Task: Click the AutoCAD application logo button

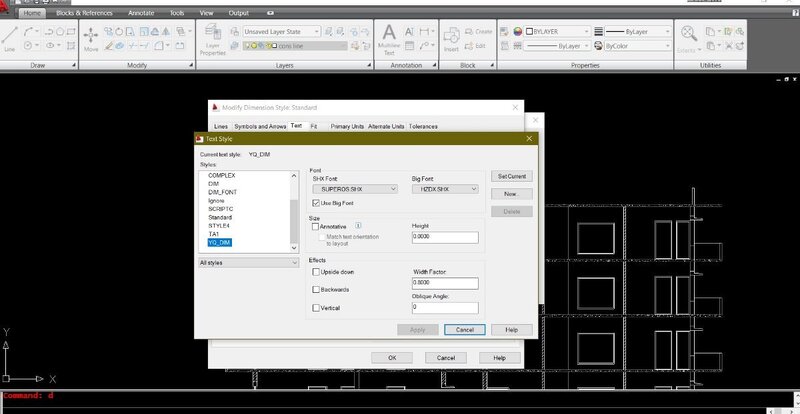Action: pos(9,8)
